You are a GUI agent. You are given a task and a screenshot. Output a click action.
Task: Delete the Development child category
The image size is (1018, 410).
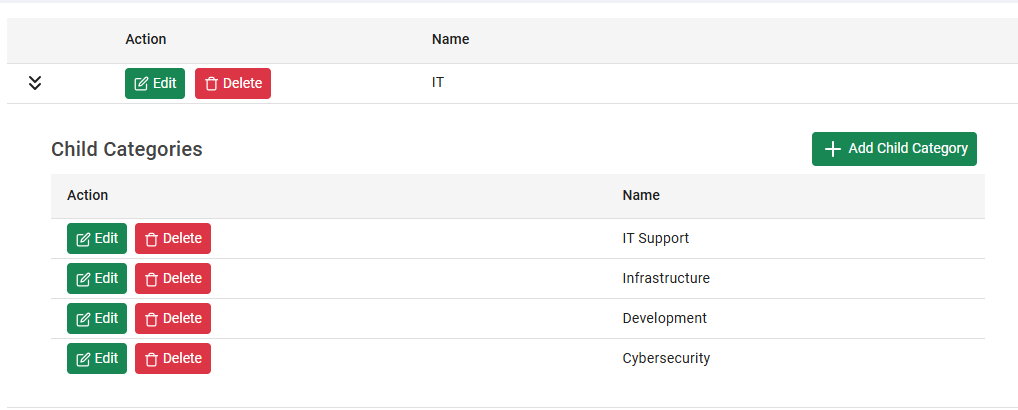(173, 318)
